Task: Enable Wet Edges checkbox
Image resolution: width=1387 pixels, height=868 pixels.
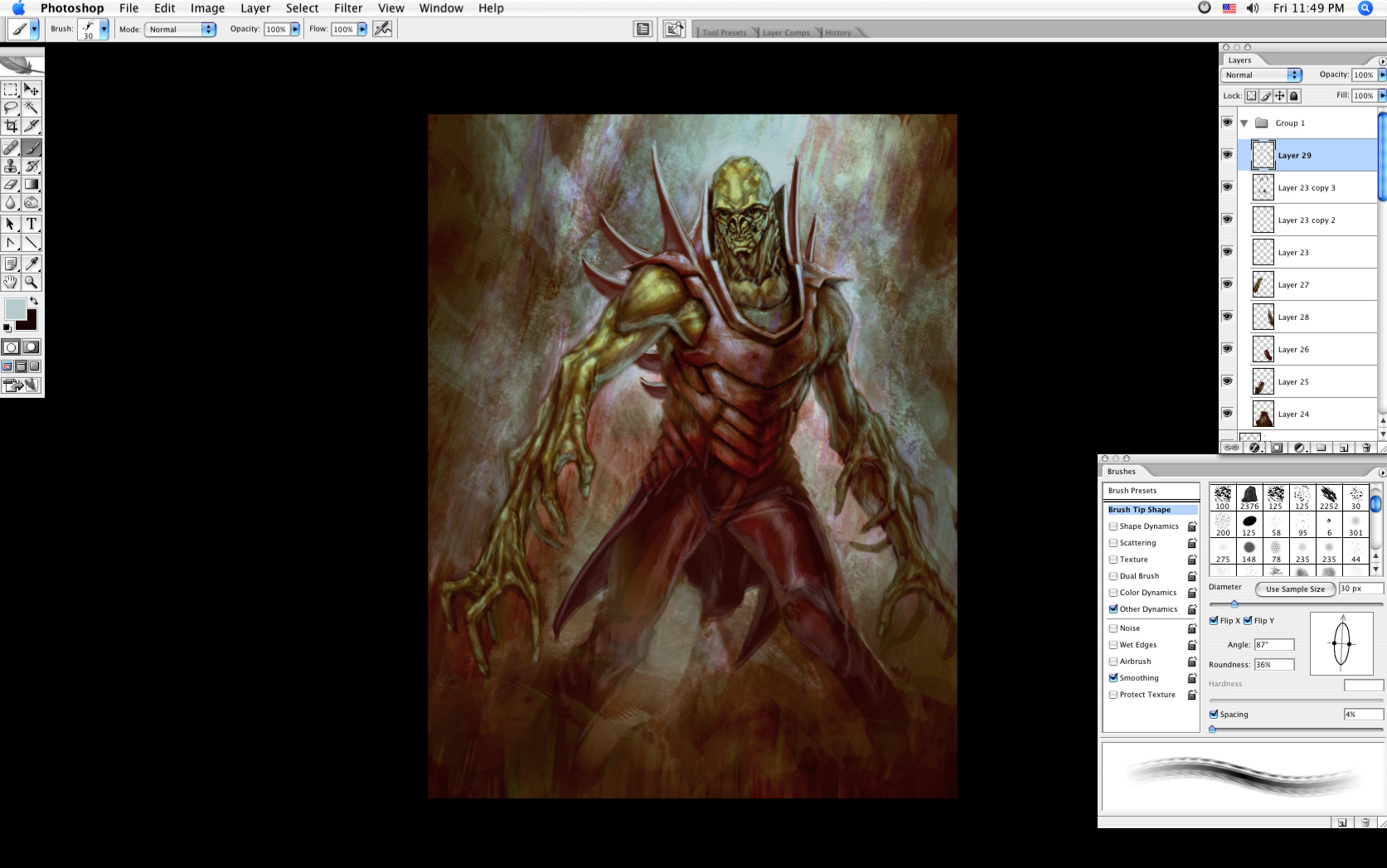Action: [1113, 645]
